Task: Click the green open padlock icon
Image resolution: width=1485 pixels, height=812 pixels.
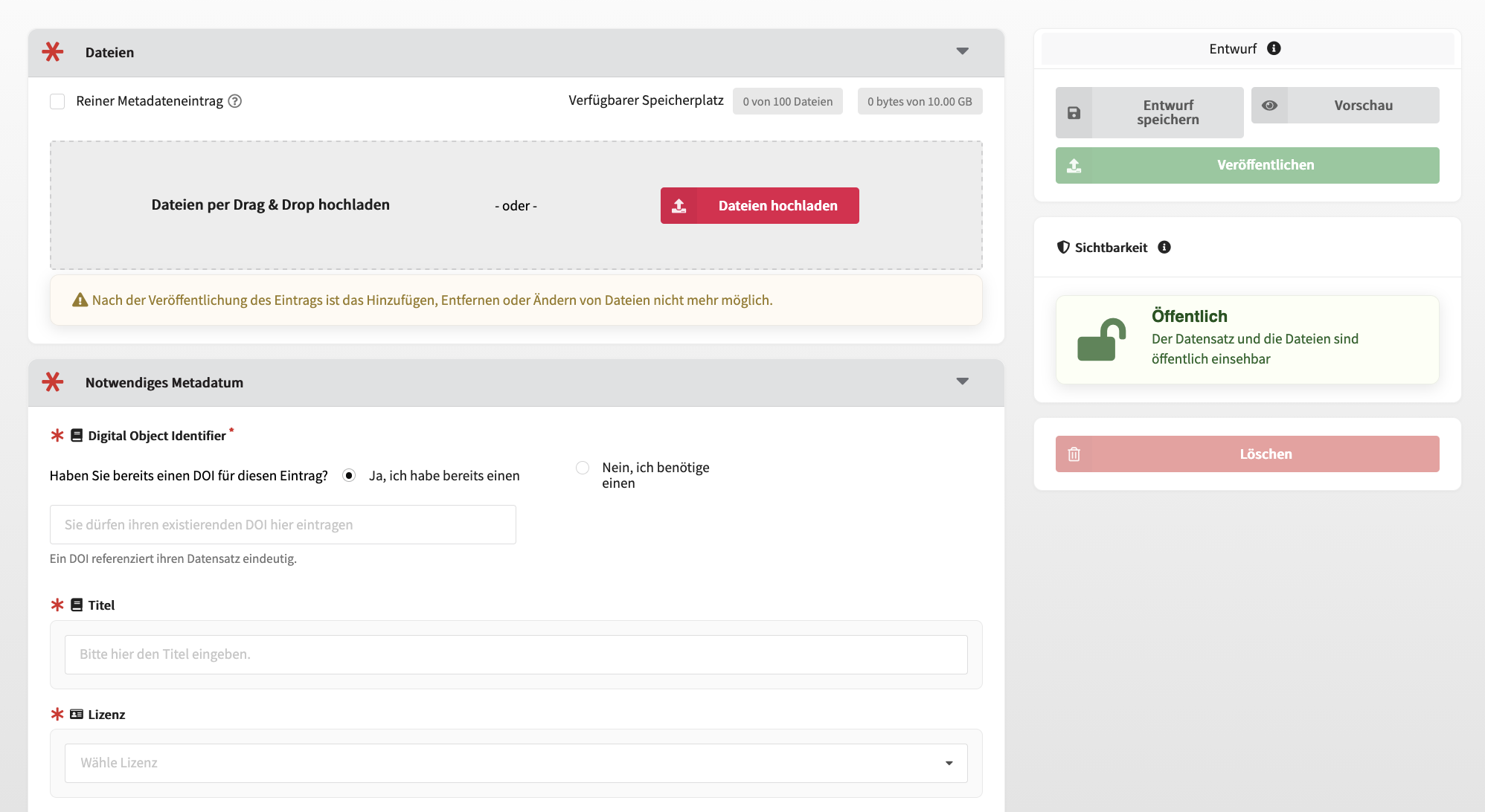Action: (1101, 340)
